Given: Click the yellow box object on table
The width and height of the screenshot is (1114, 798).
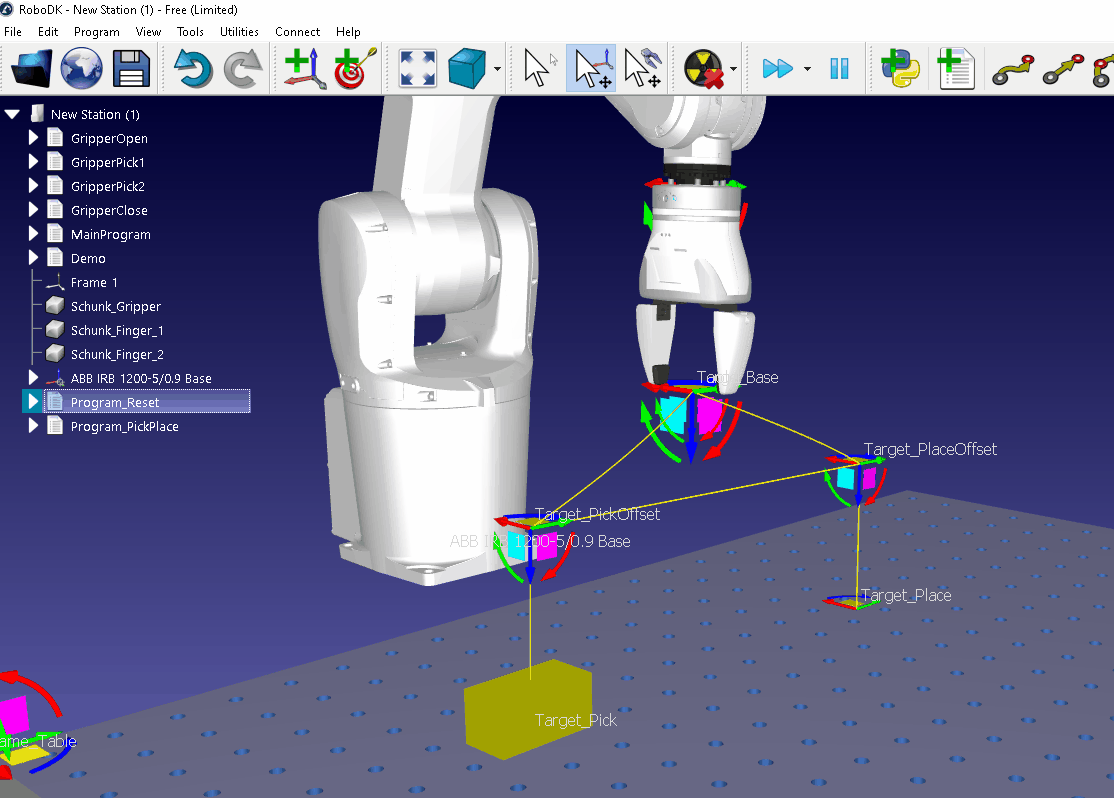Looking at the screenshot, I should (528, 709).
